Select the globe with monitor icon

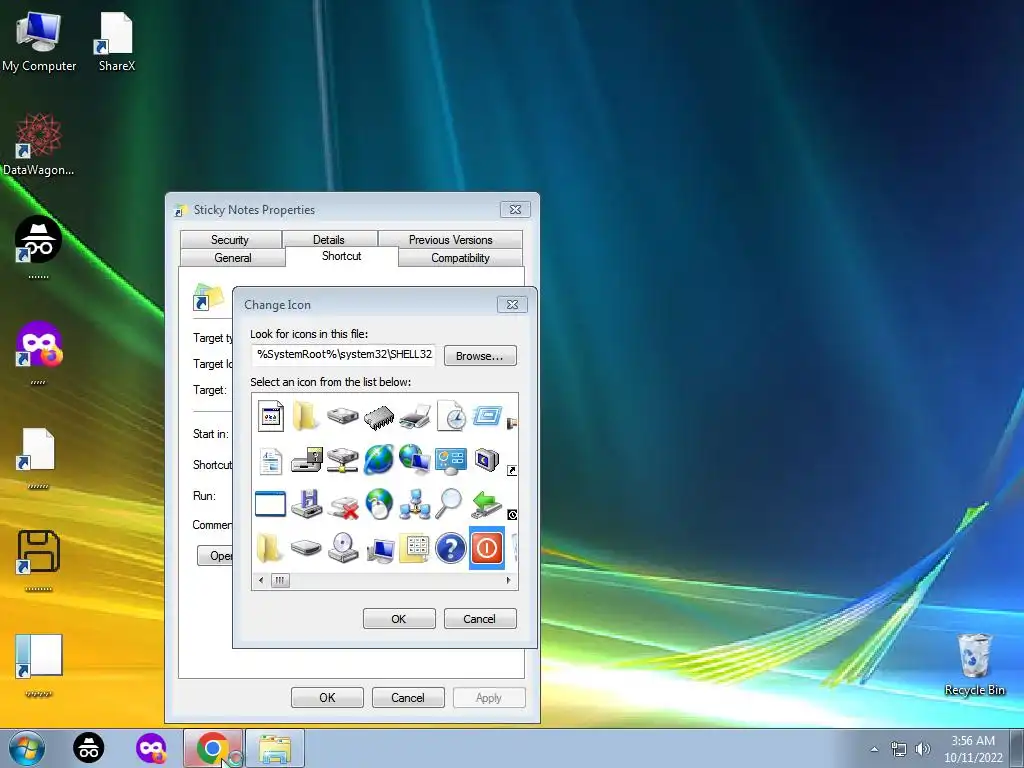click(414, 459)
